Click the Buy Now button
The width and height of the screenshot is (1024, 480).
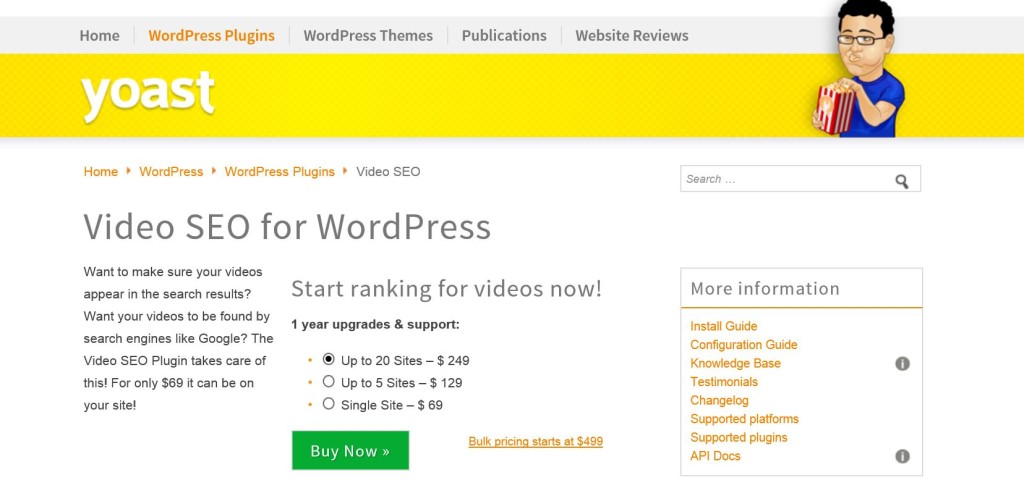pyautogui.click(x=350, y=451)
